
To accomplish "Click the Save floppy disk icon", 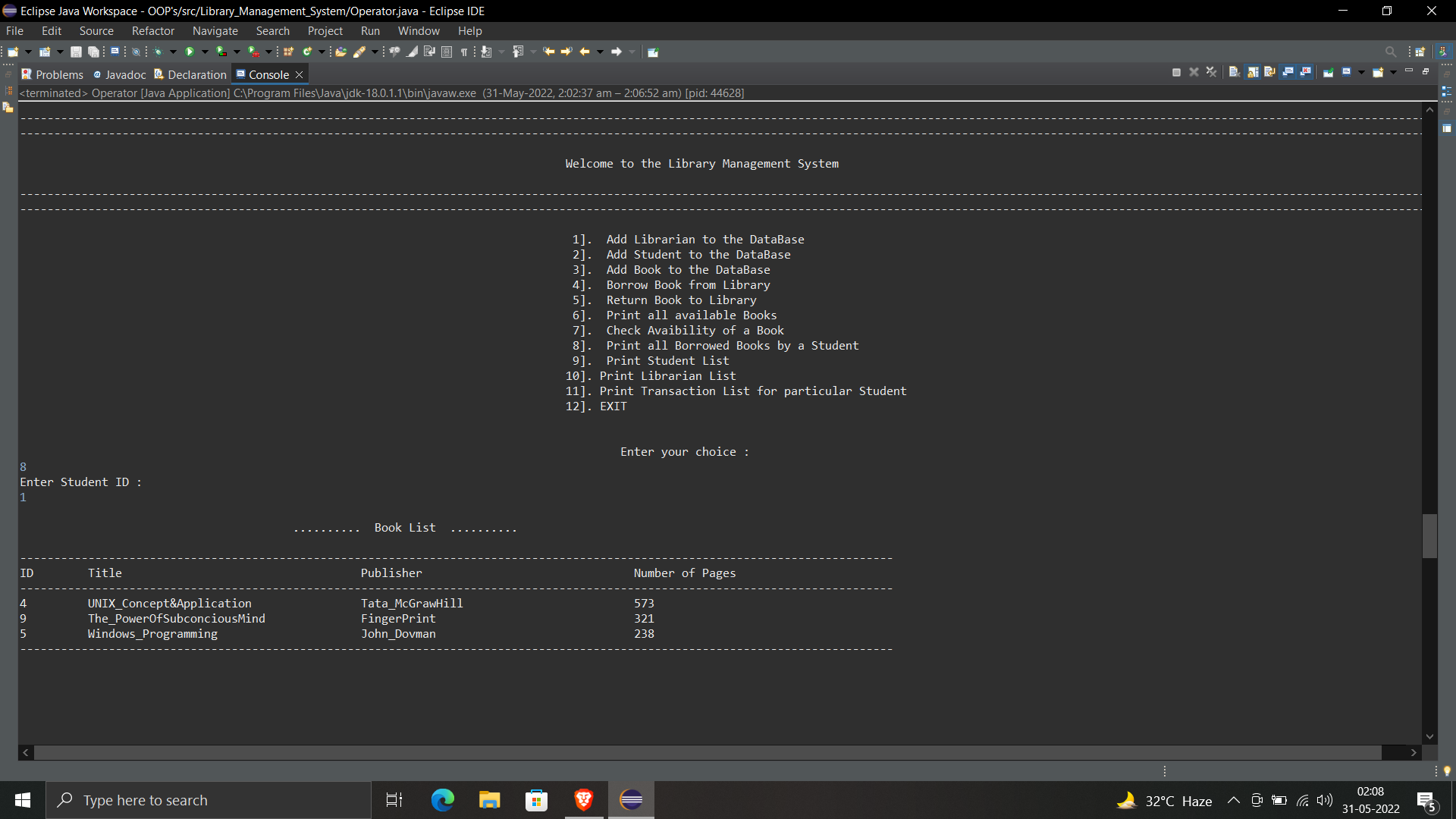I will click(x=76, y=52).
